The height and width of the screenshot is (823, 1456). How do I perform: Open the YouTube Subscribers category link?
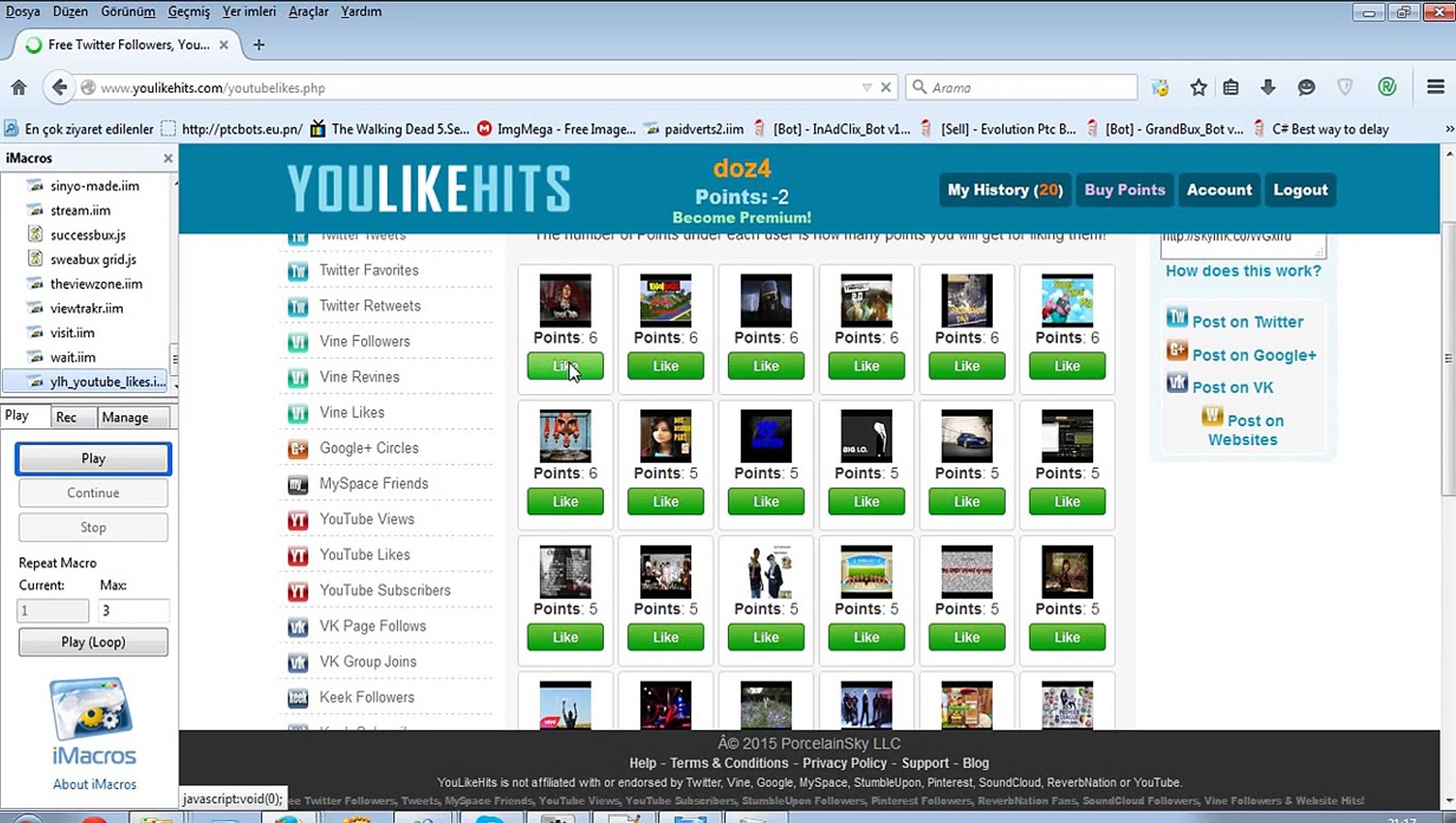385,591
